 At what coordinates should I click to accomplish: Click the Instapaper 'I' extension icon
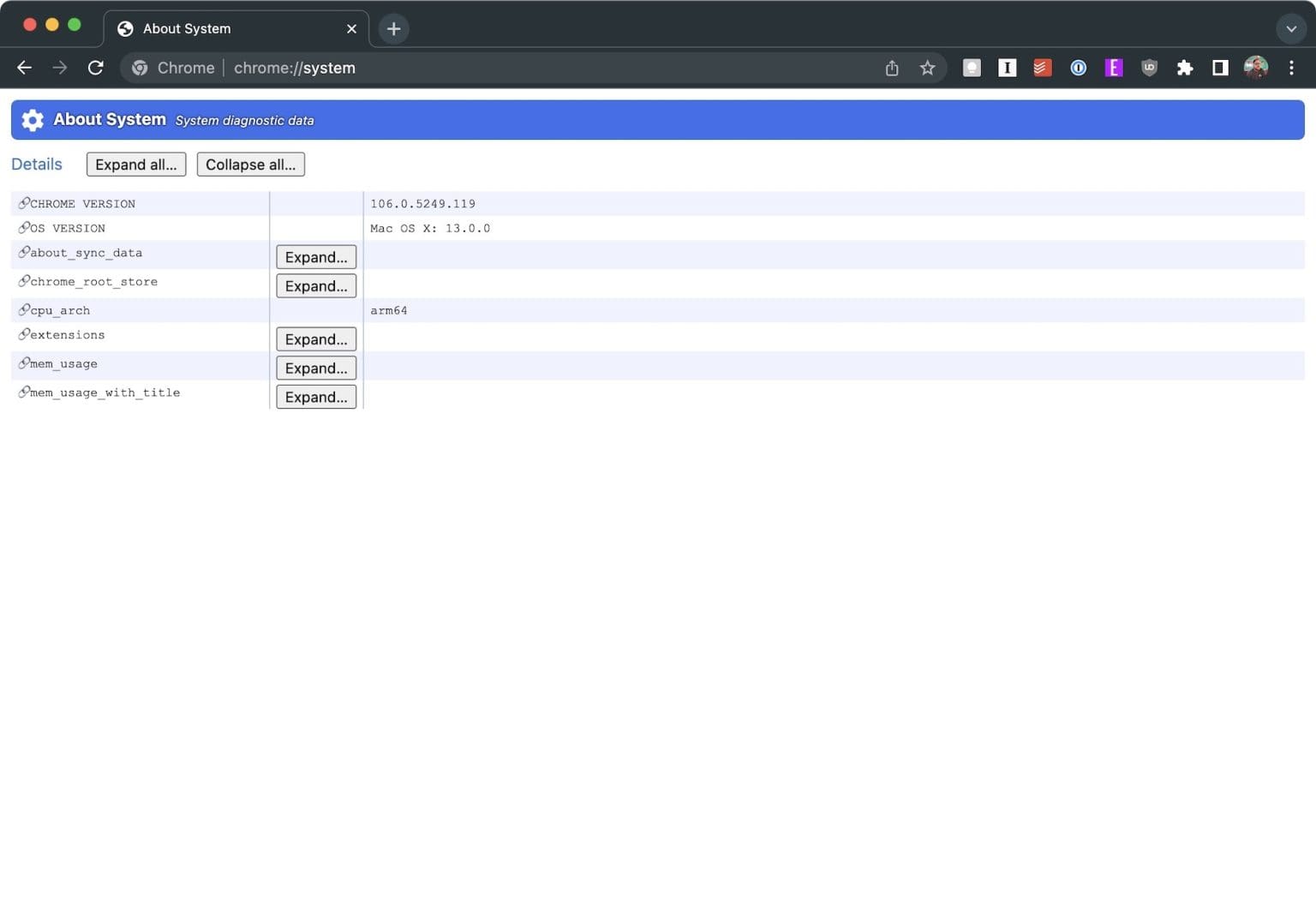(x=1007, y=68)
